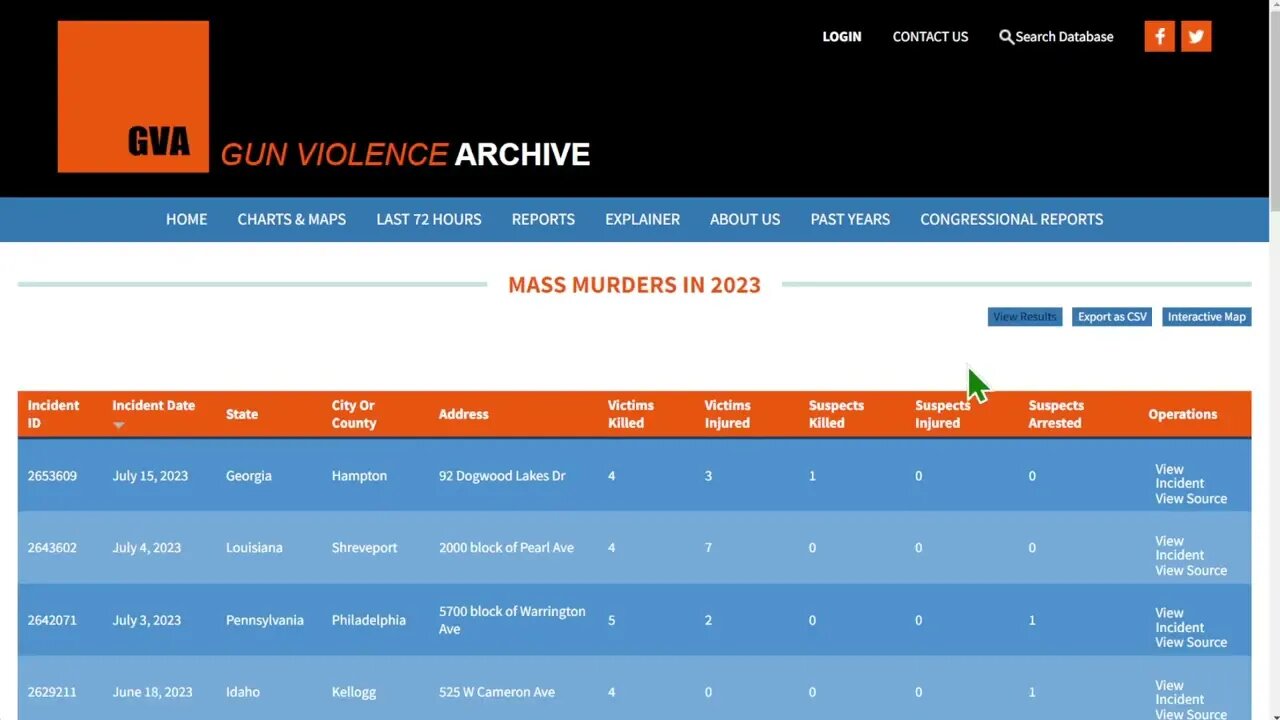Click the Pennsylvania state cell
This screenshot has height=720, width=1280.
265,620
